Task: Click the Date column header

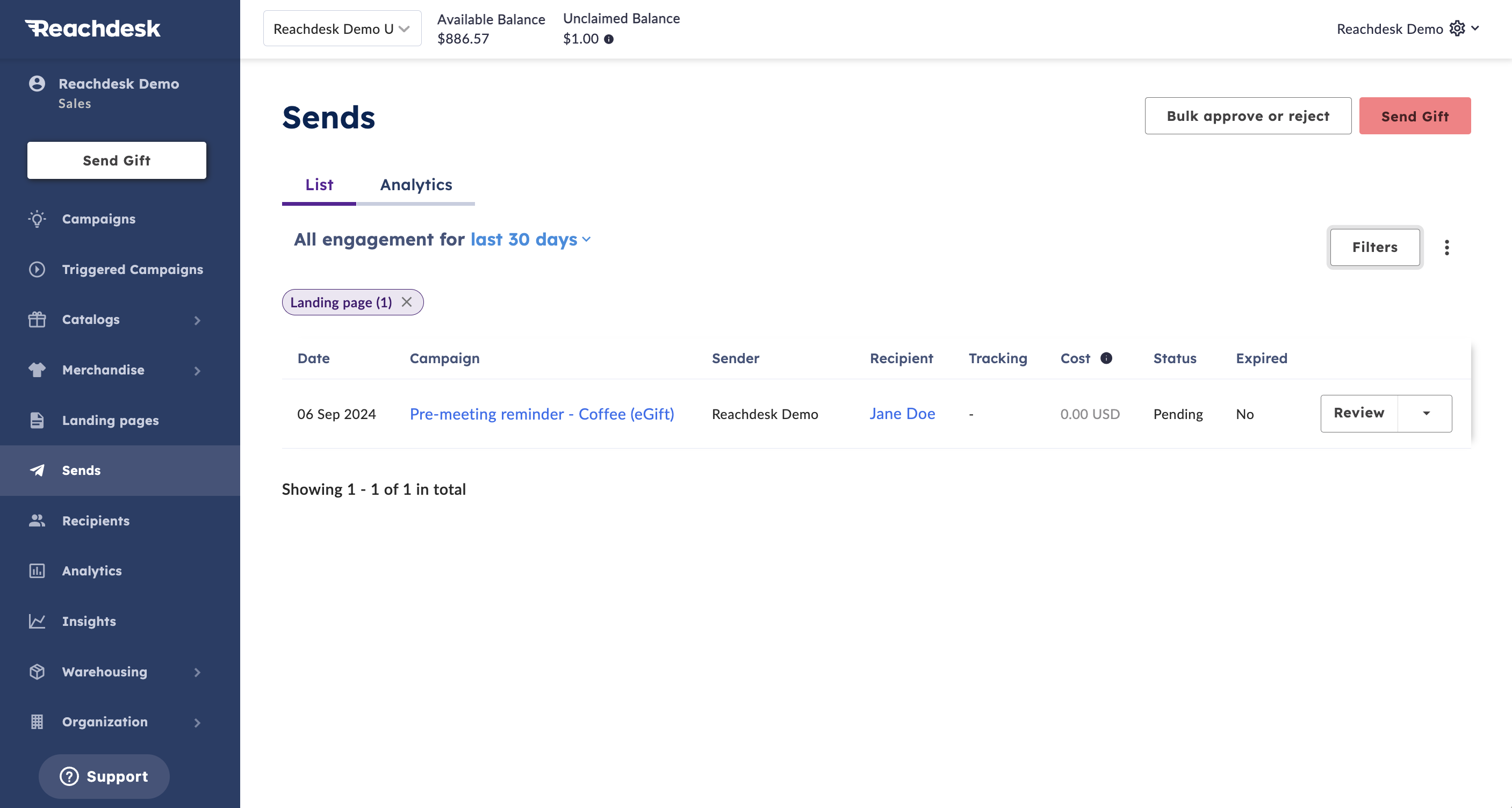Action: pyautogui.click(x=313, y=358)
